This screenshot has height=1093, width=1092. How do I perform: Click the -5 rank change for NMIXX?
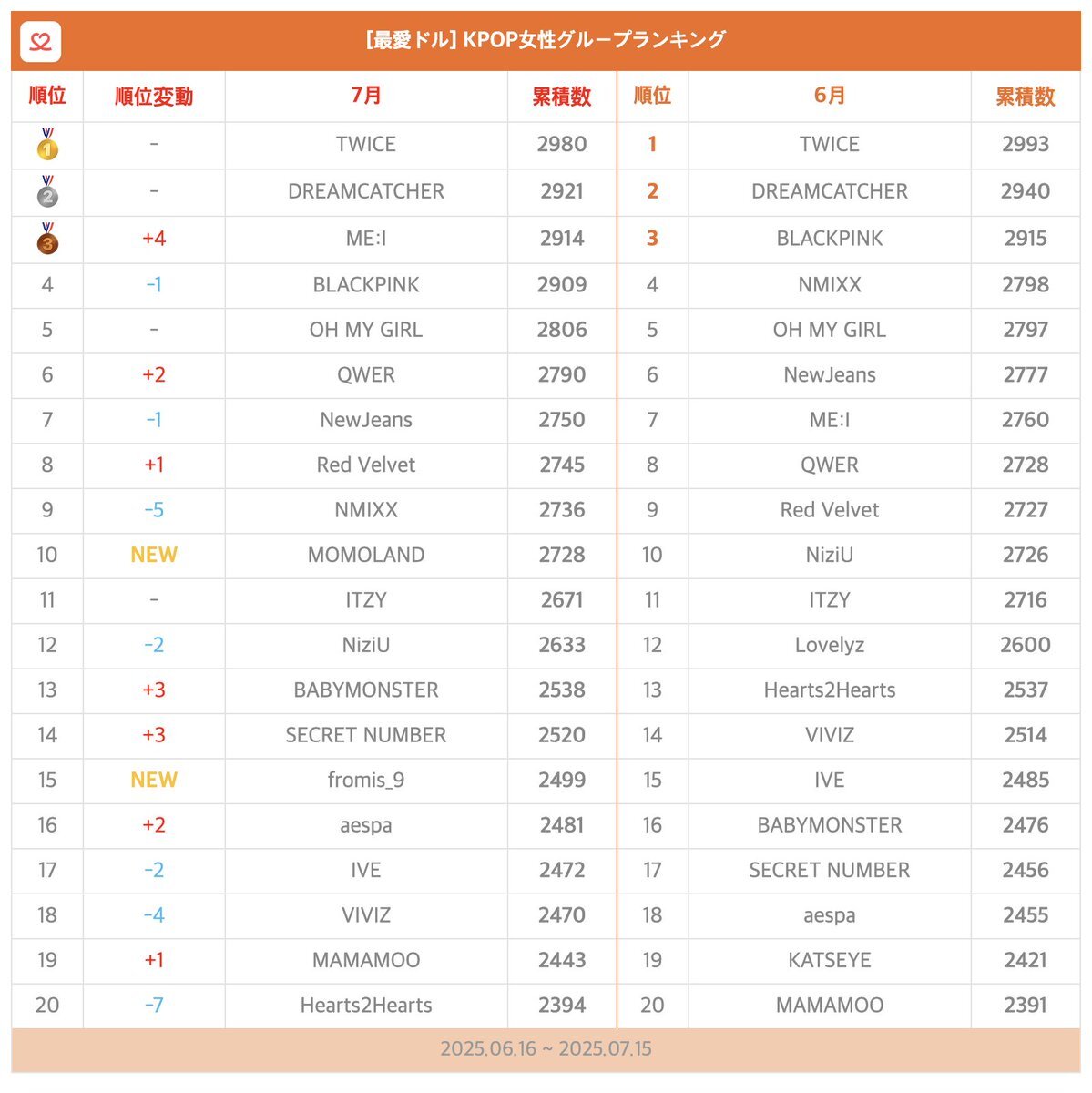154,510
